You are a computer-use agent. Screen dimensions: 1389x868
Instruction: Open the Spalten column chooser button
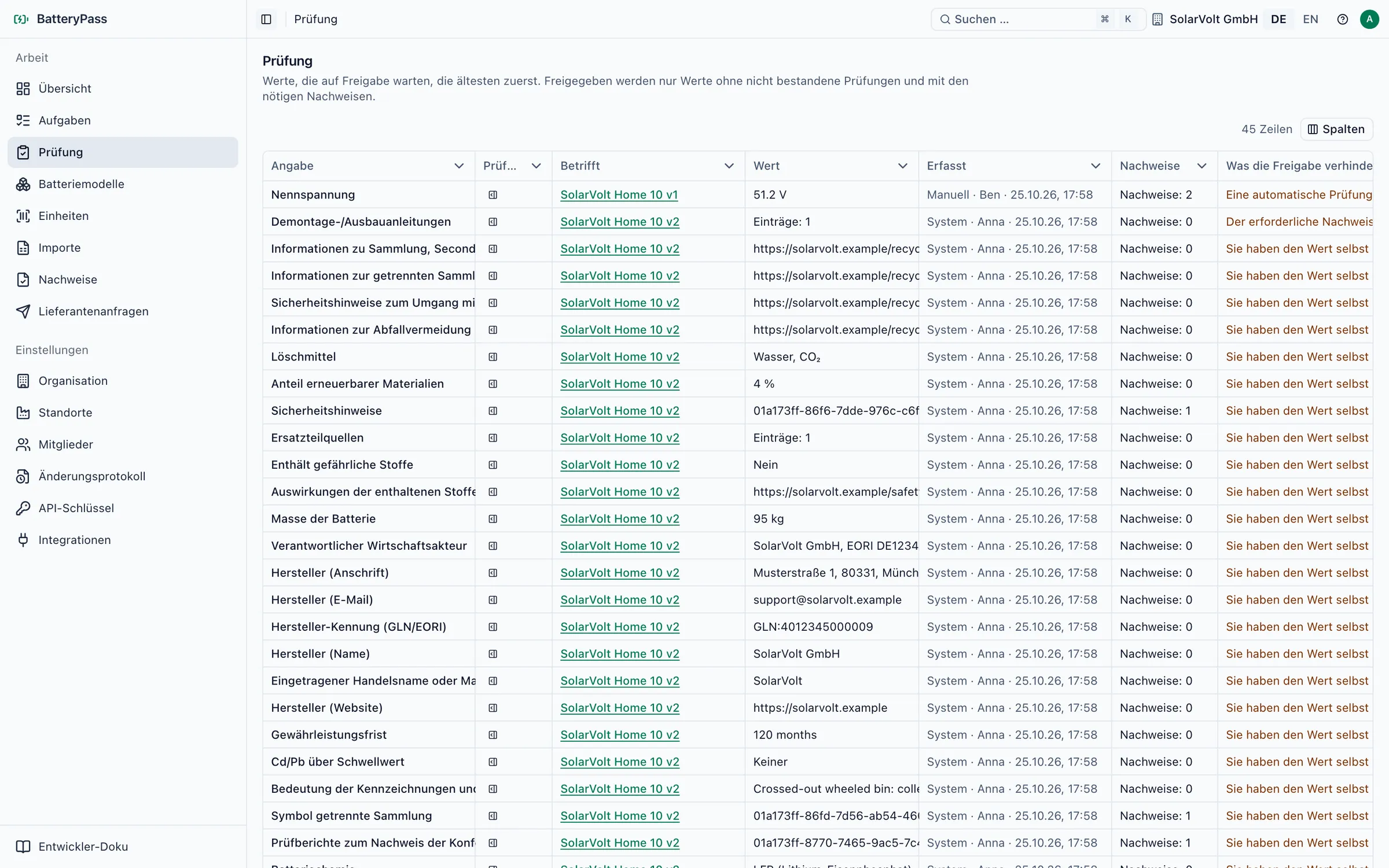click(x=1336, y=129)
